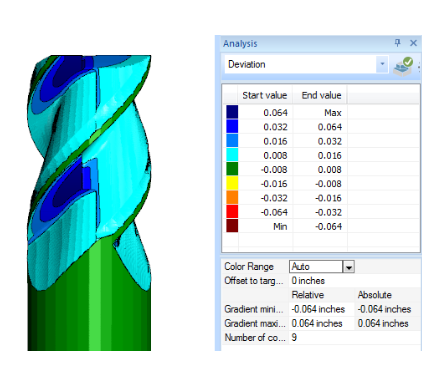Click the relative Gradient minimum value field
This screenshot has width=440, height=366.
click(x=321, y=309)
